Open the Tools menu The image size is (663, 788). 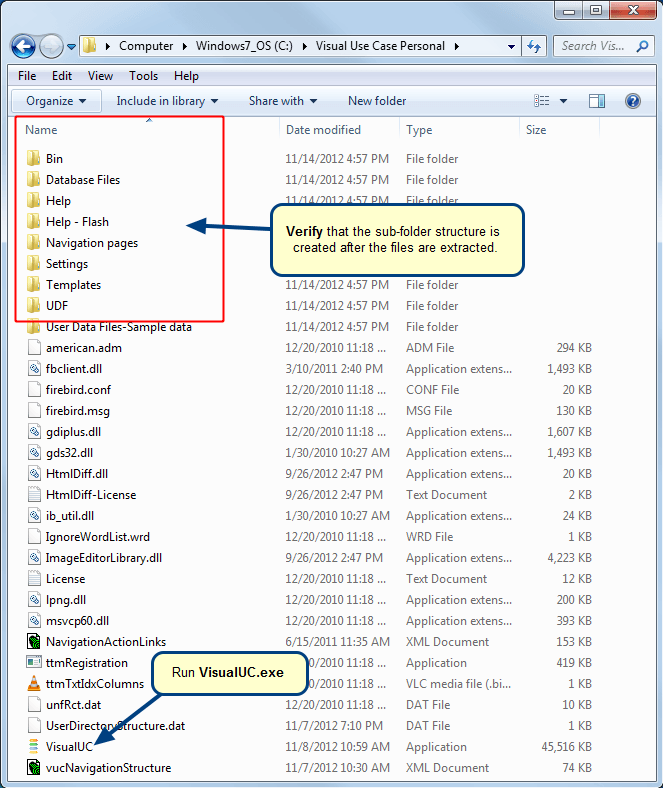point(143,76)
